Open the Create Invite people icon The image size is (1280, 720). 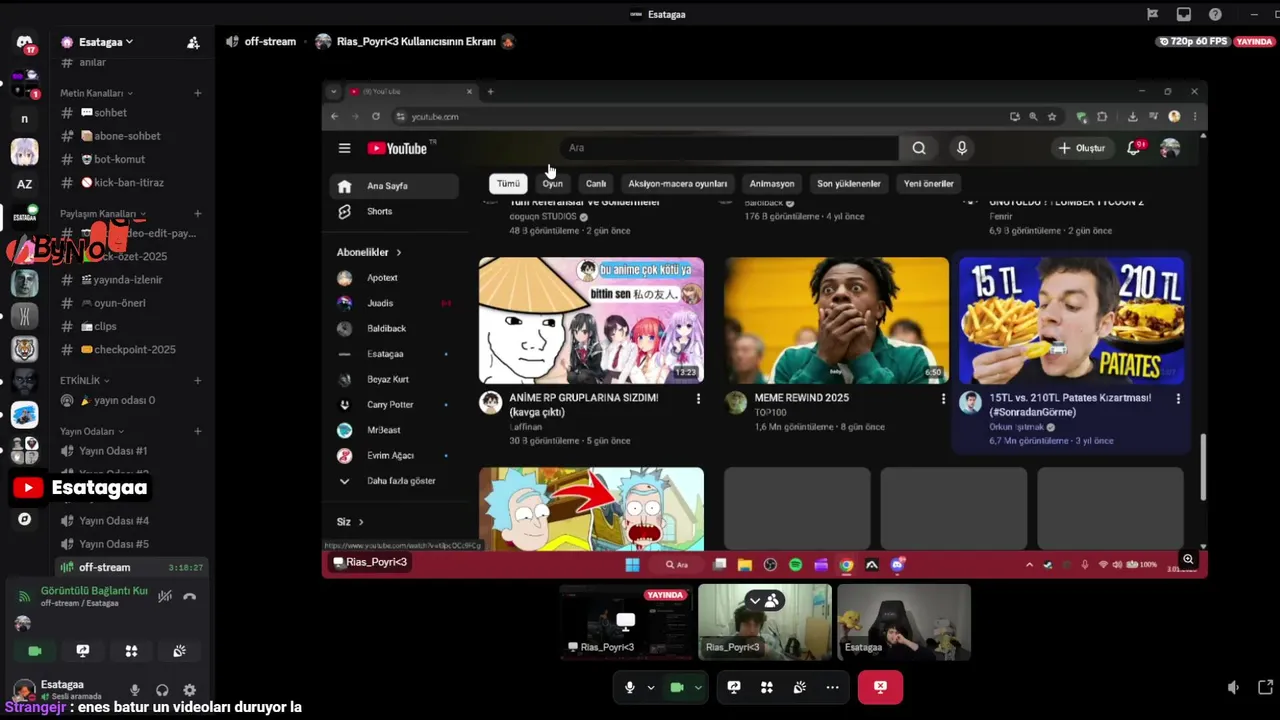(x=193, y=42)
